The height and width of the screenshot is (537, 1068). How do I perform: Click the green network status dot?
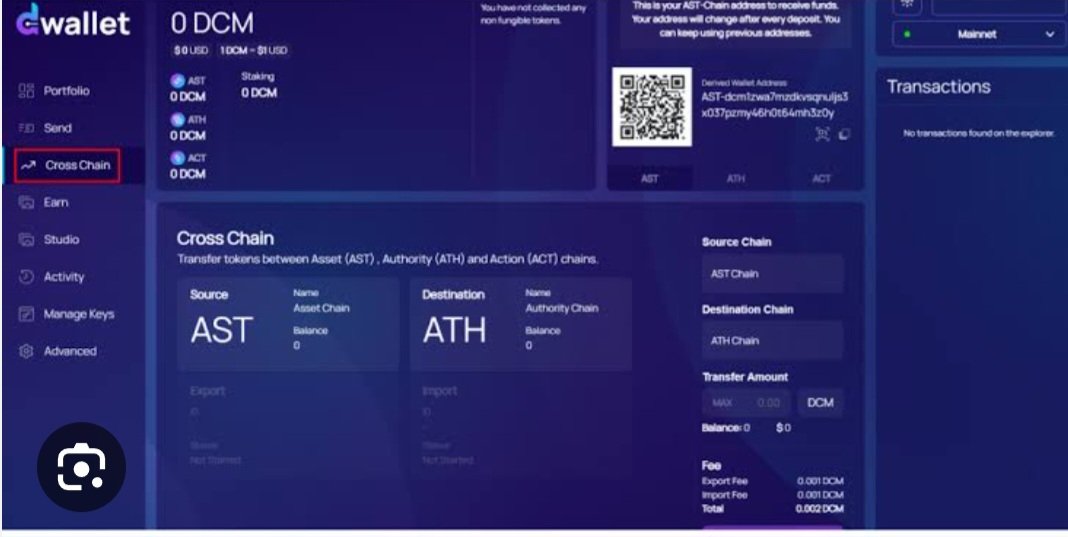907,34
